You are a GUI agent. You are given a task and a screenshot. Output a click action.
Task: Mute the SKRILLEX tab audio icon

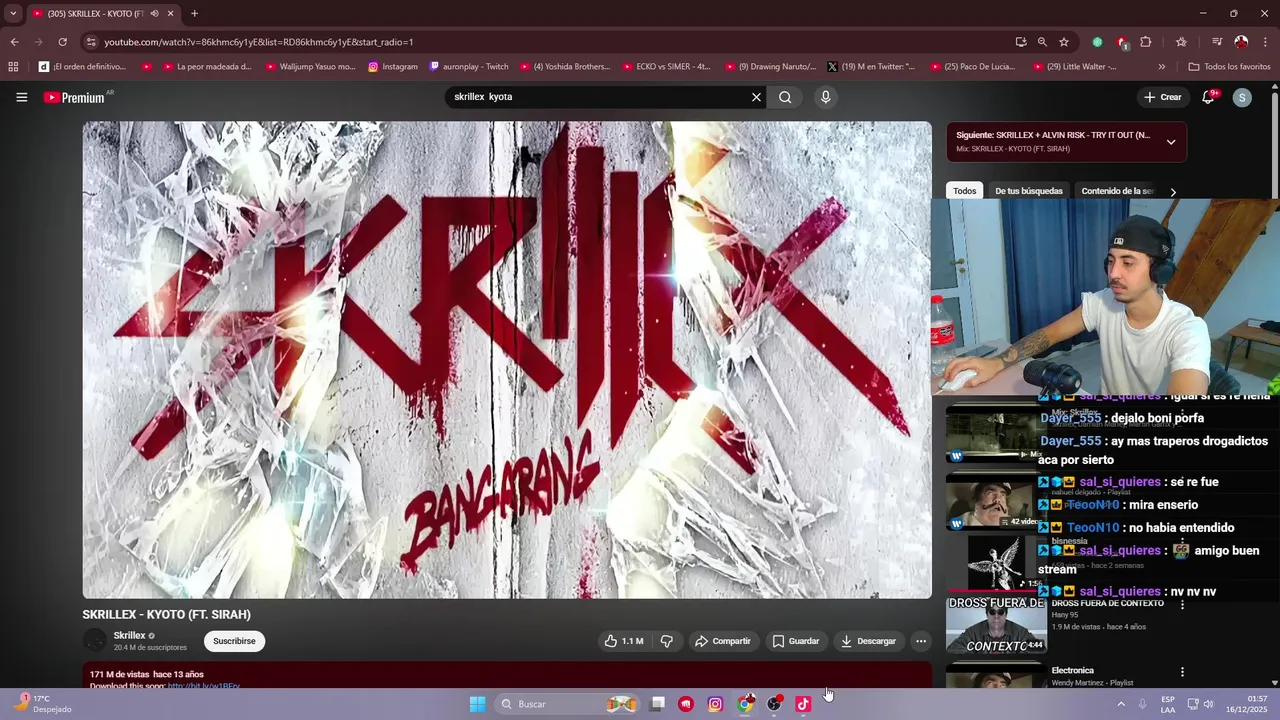pos(154,14)
